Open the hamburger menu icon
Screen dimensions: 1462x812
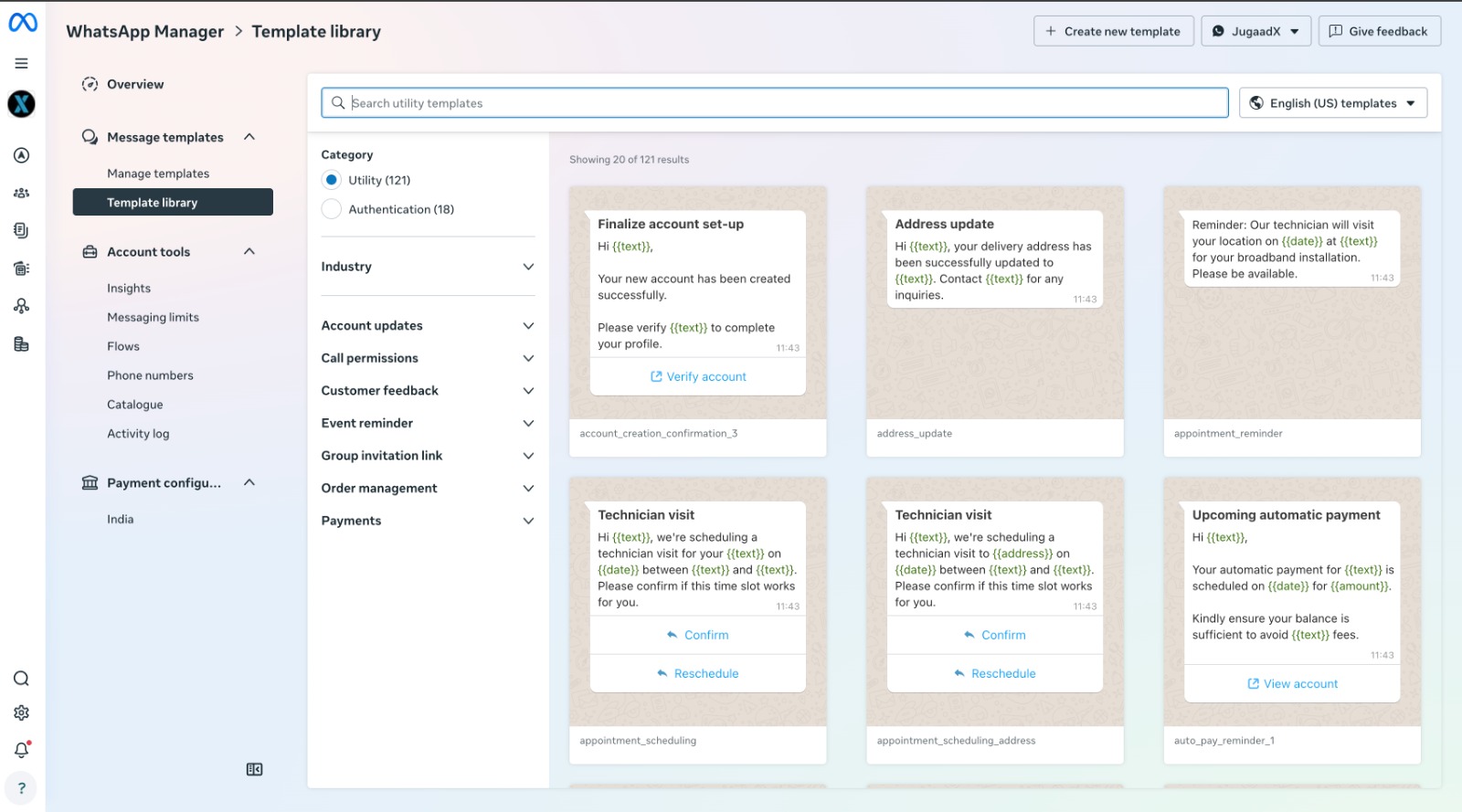click(x=21, y=63)
